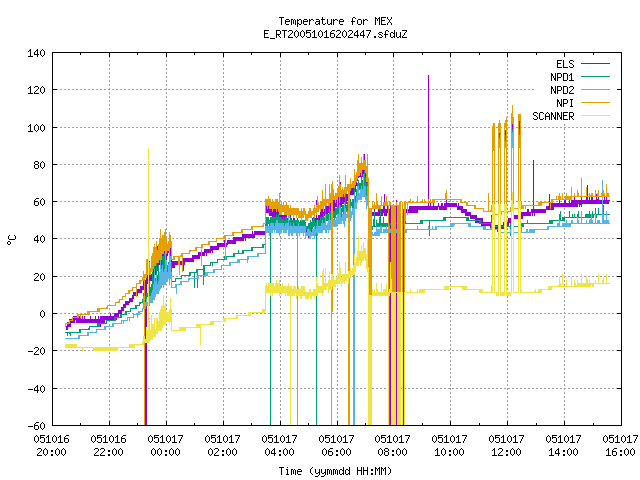The width and height of the screenshot is (640, 480).
Task: Click the NPI legend label
Action: [x=565, y=103]
